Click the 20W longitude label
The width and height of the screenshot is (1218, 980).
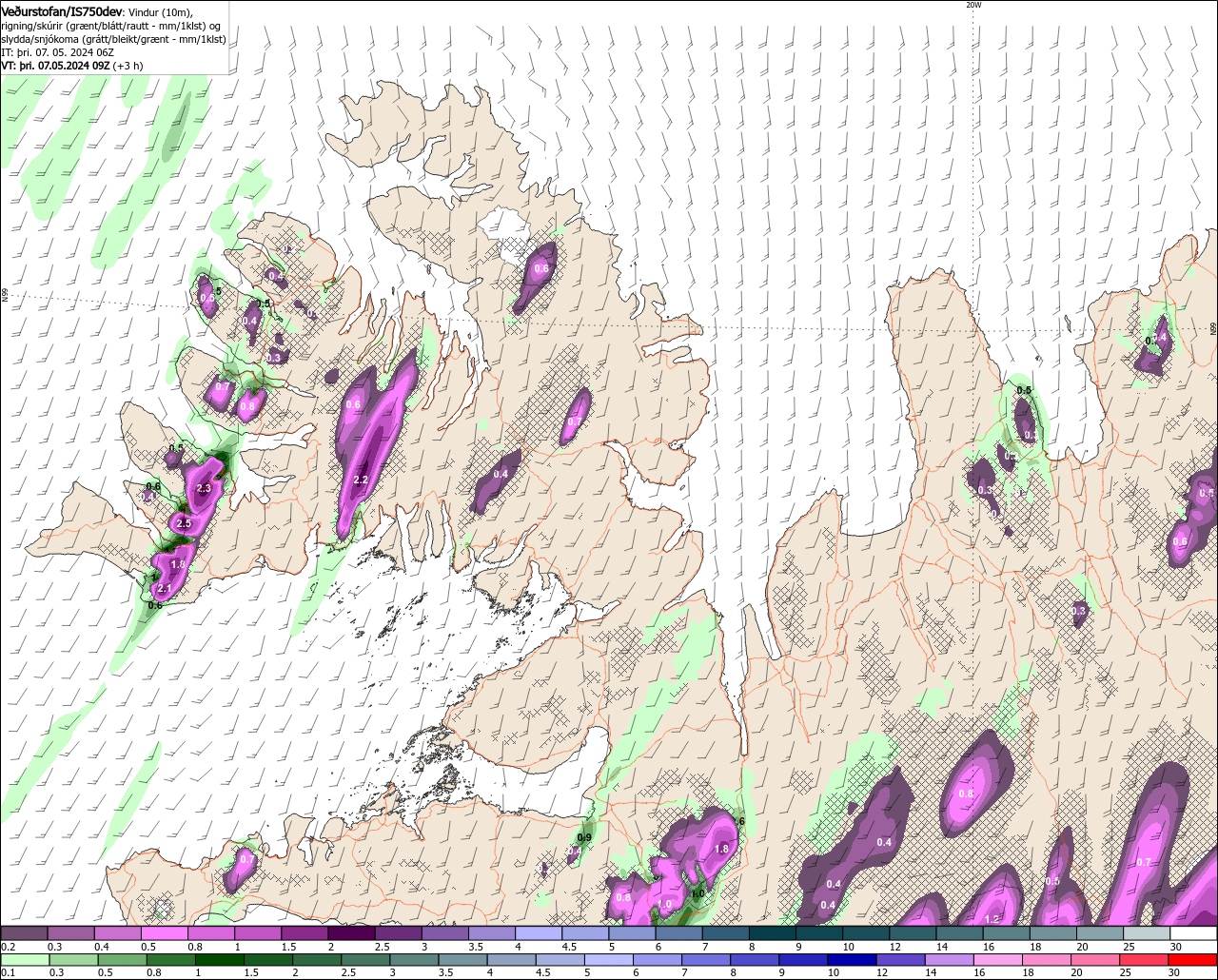click(x=972, y=5)
